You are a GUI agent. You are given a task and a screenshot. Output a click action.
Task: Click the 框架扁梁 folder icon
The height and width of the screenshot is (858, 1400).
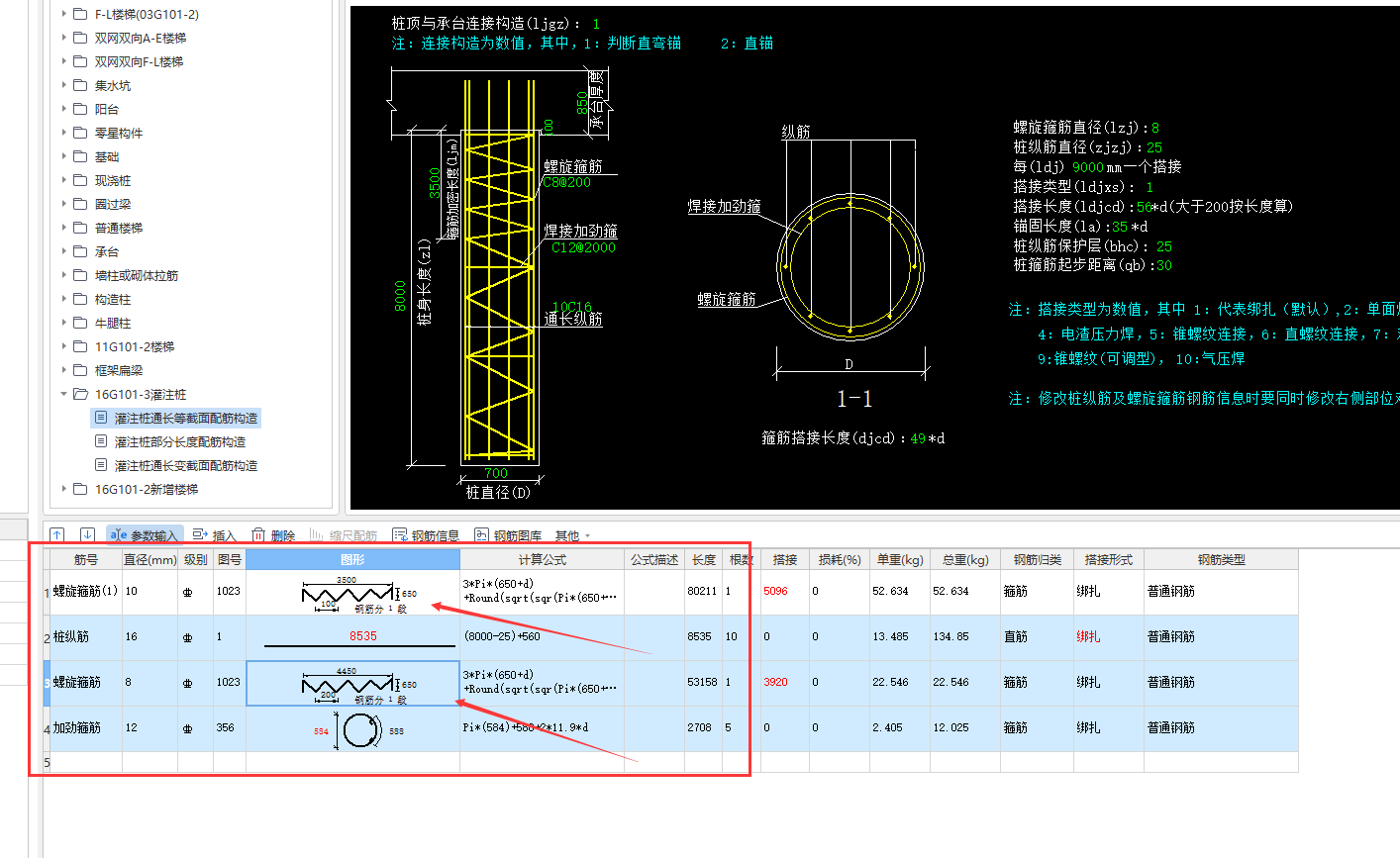81,370
